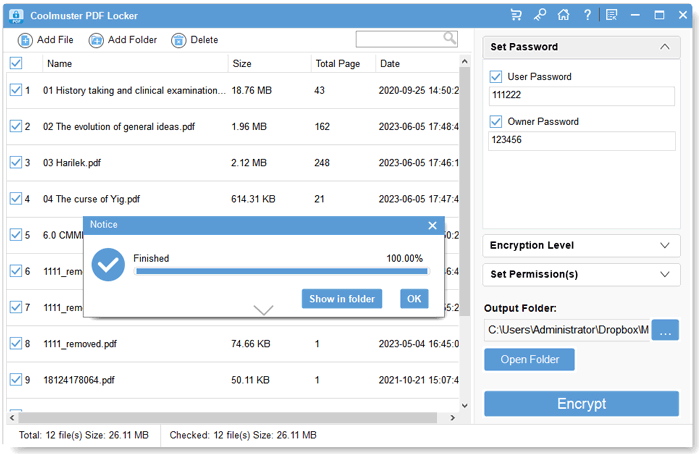The width and height of the screenshot is (700, 454).
Task: Click date 2021-10-21 15:07
Action: [x=418, y=380]
